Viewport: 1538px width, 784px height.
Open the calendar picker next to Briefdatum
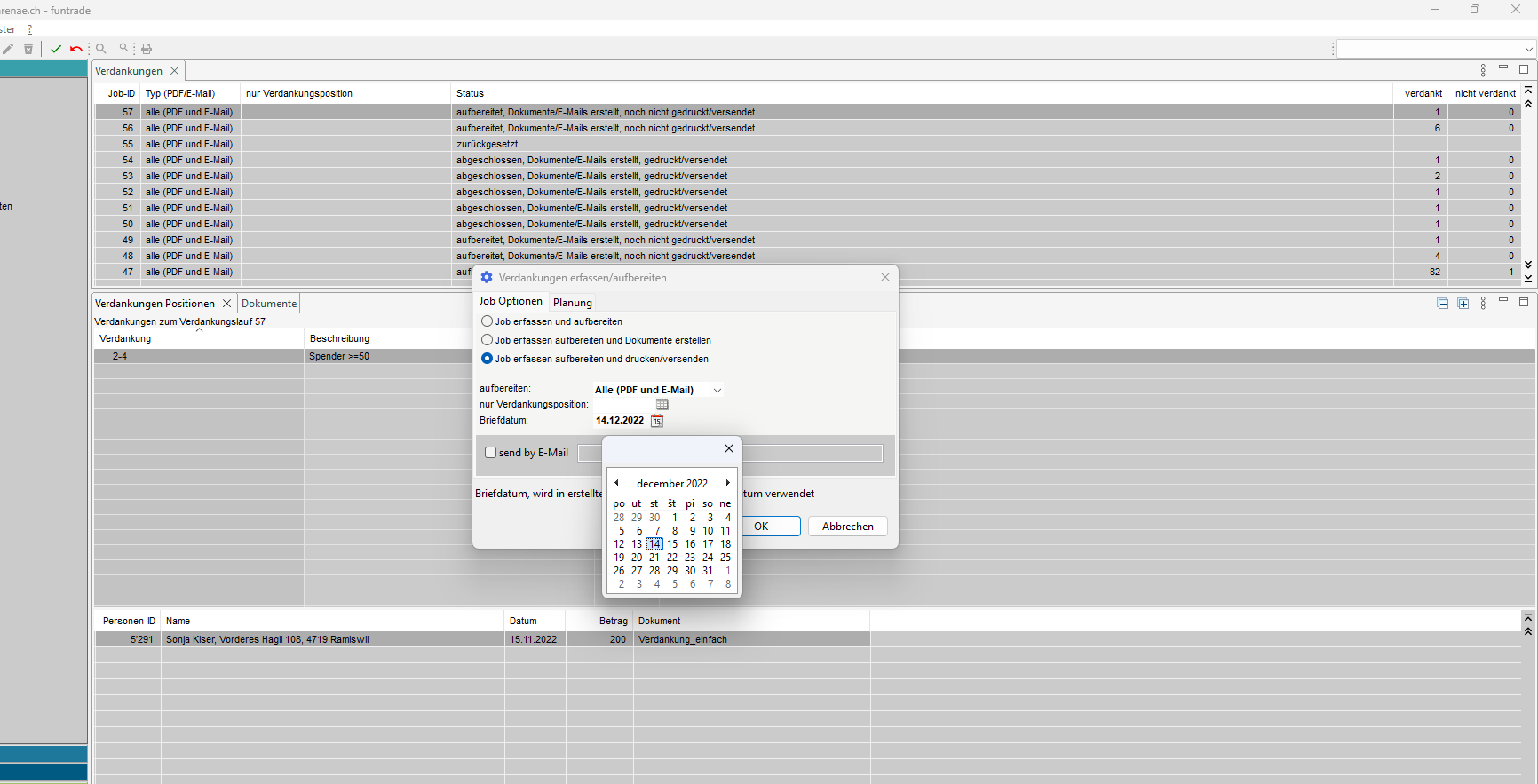657,421
